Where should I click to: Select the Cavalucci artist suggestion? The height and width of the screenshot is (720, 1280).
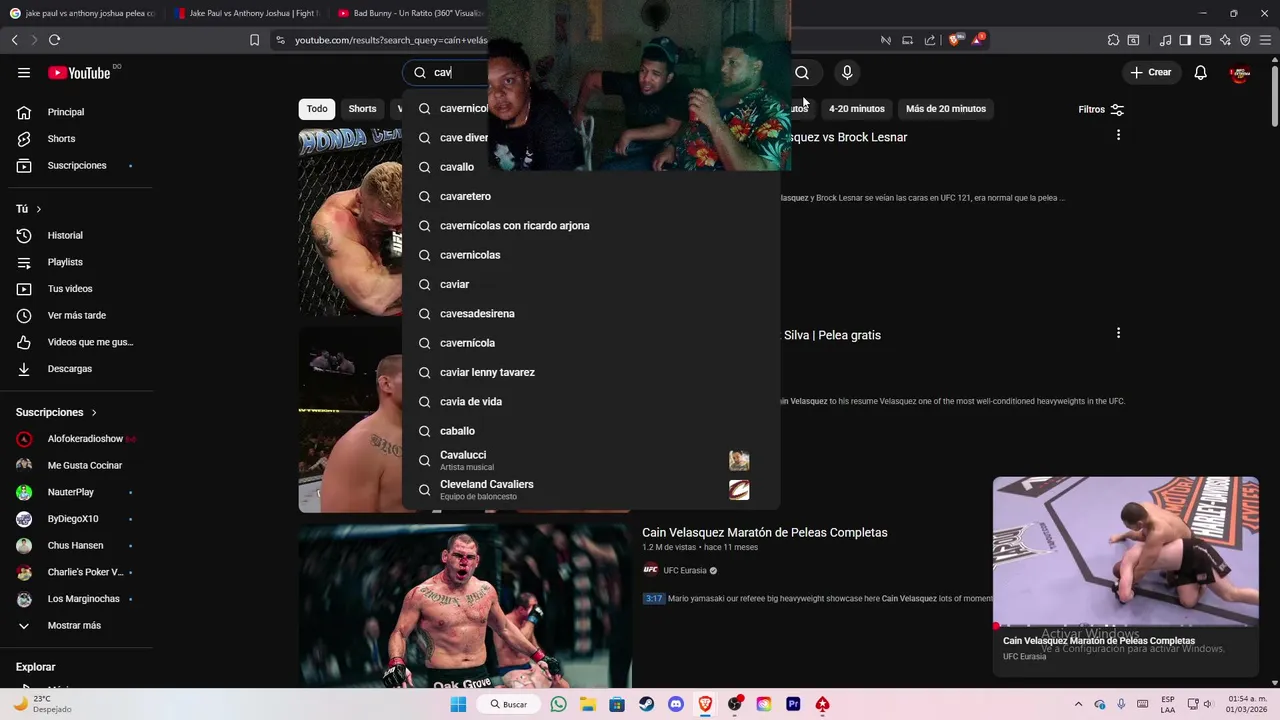[x=590, y=460]
